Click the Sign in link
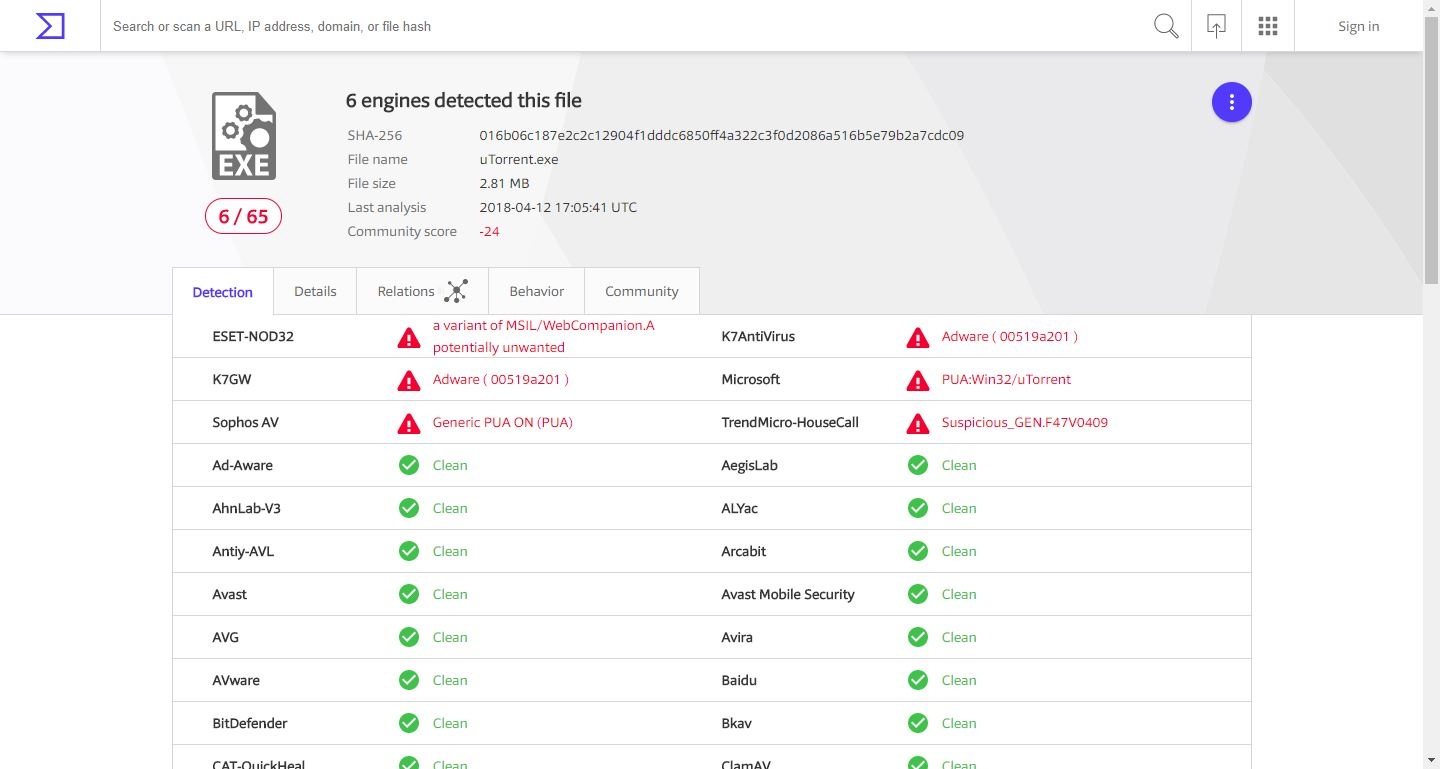Viewport: 1440px width, 769px height. (x=1358, y=26)
